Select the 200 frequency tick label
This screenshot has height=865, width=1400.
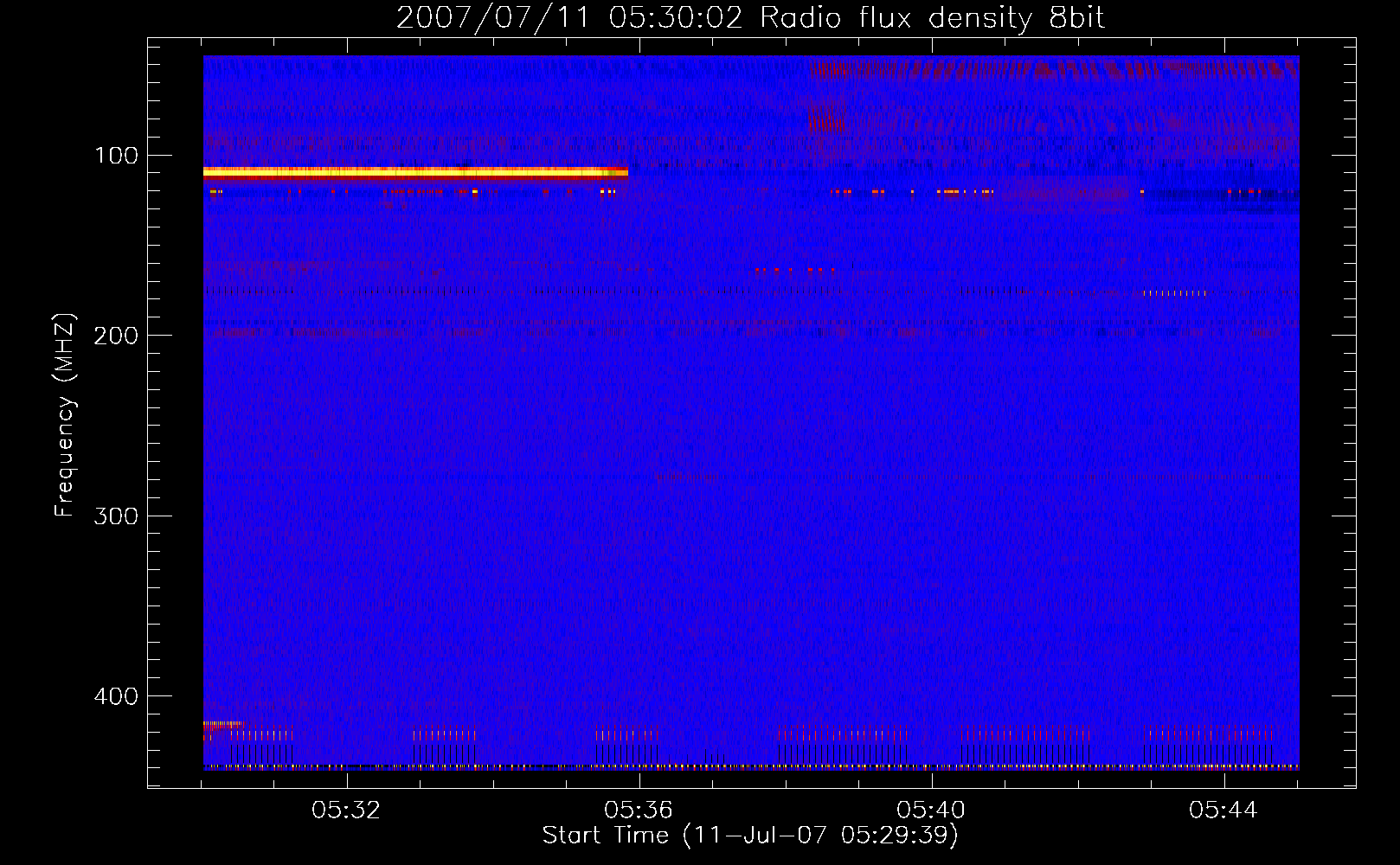pyautogui.click(x=116, y=336)
